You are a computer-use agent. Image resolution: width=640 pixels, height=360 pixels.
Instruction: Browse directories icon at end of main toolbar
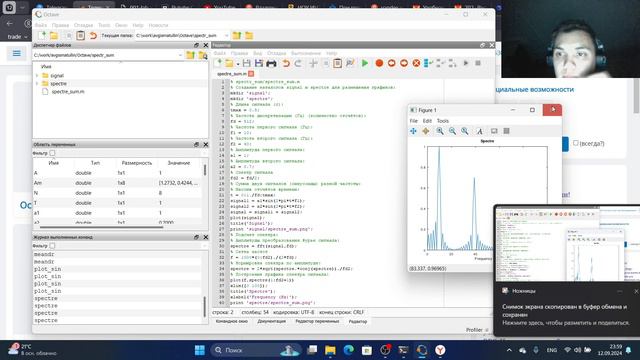point(249,36)
